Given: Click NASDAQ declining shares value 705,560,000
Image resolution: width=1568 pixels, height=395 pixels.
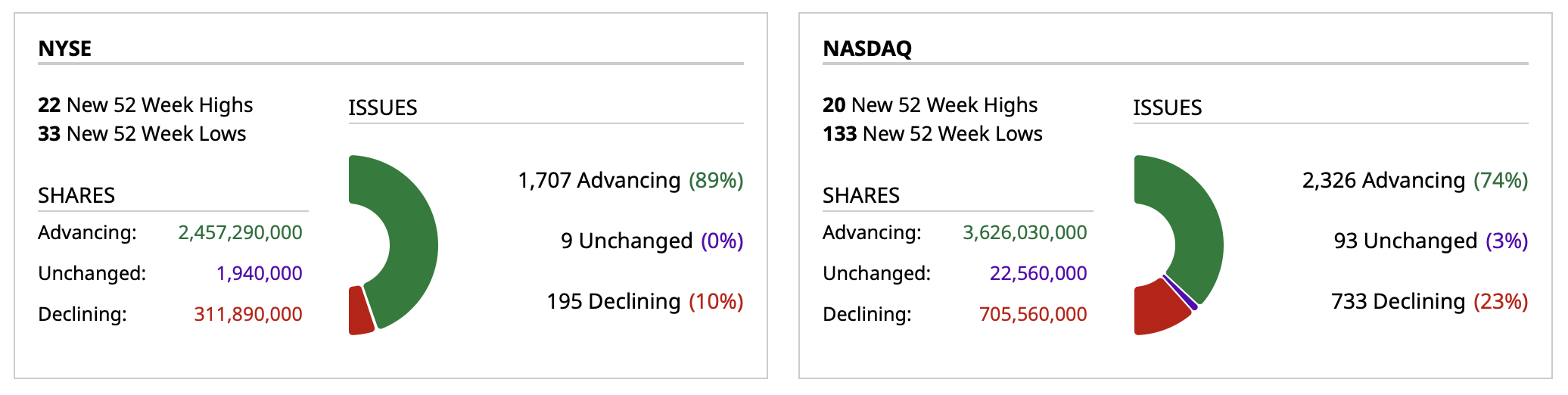Looking at the screenshot, I should [x=1033, y=314].
